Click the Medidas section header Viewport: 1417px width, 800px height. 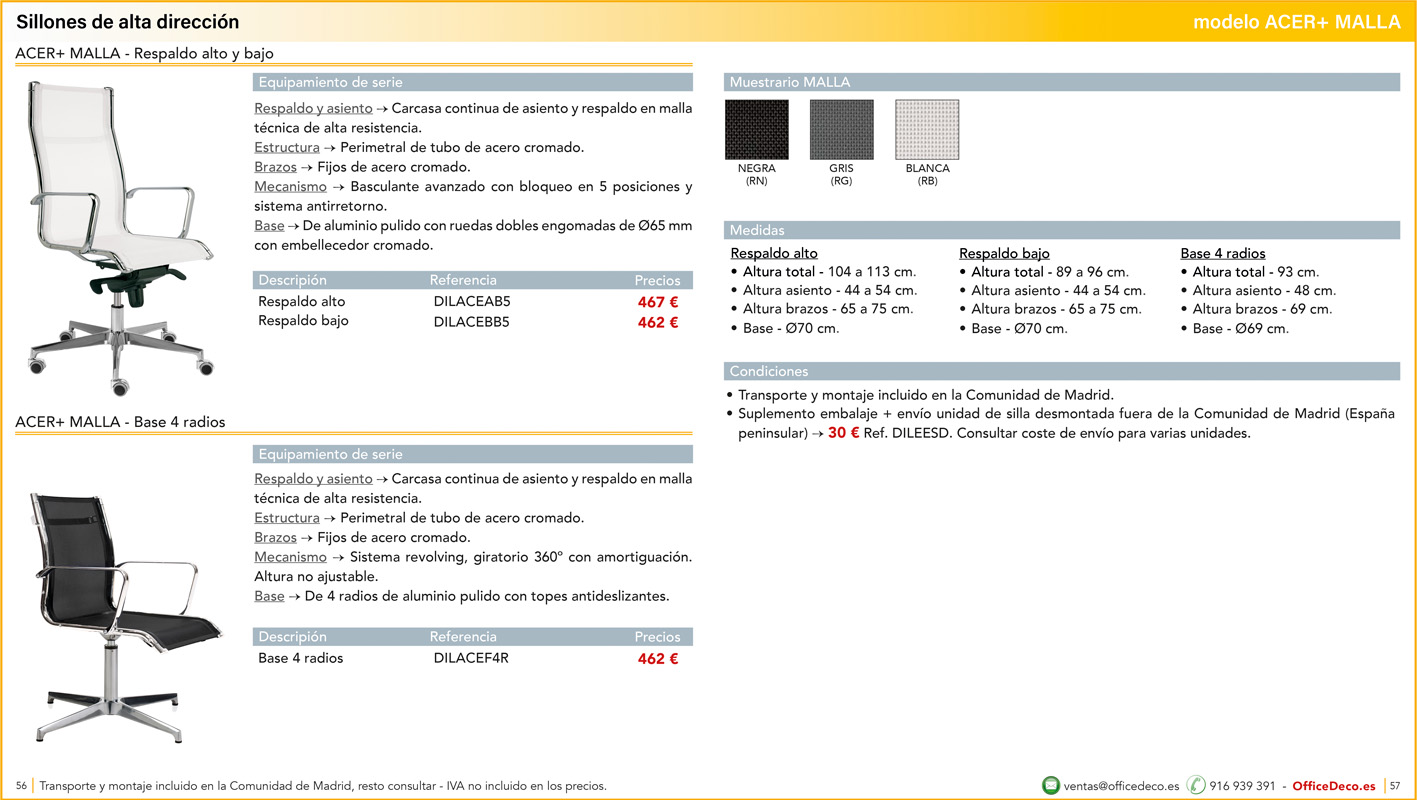click(x=757, y=230)
